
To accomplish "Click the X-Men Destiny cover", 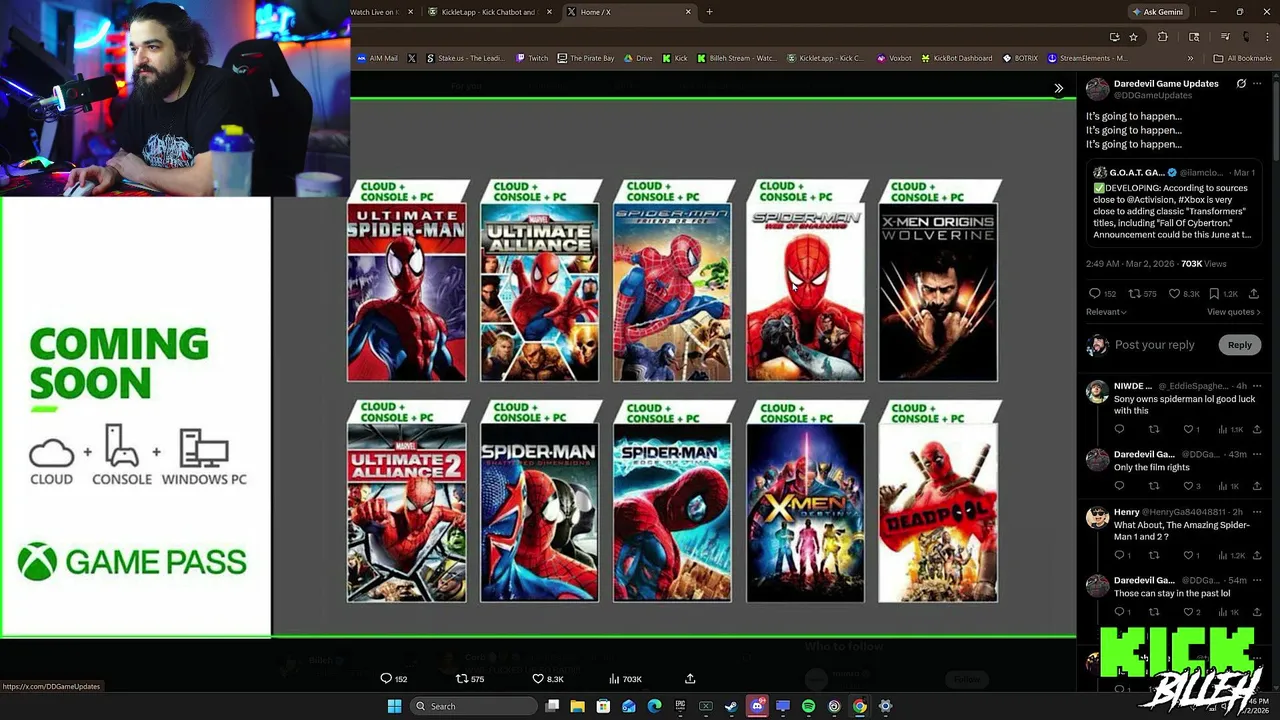I will [x=805, y=513].
